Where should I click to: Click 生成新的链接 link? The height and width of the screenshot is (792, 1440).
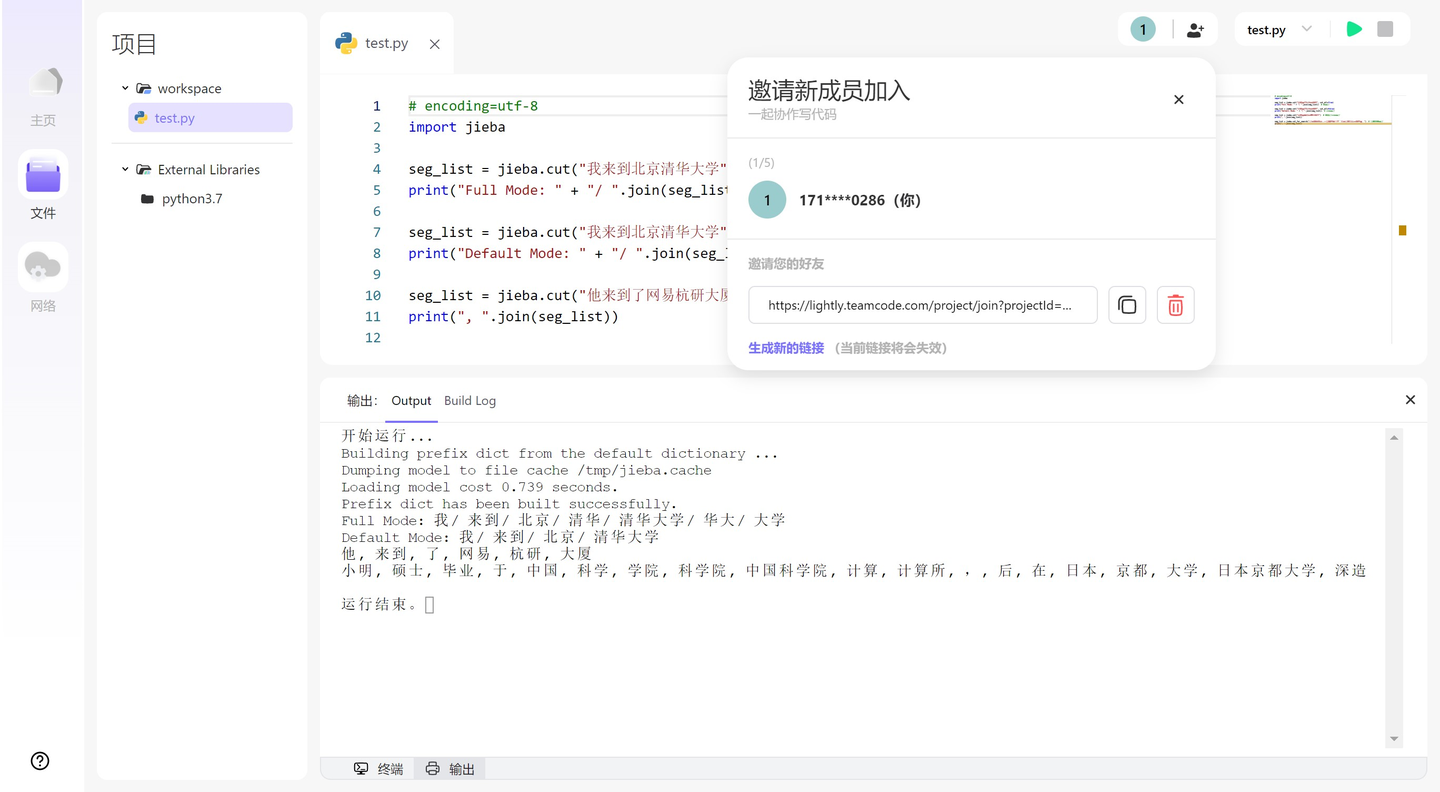click(786, 348)
